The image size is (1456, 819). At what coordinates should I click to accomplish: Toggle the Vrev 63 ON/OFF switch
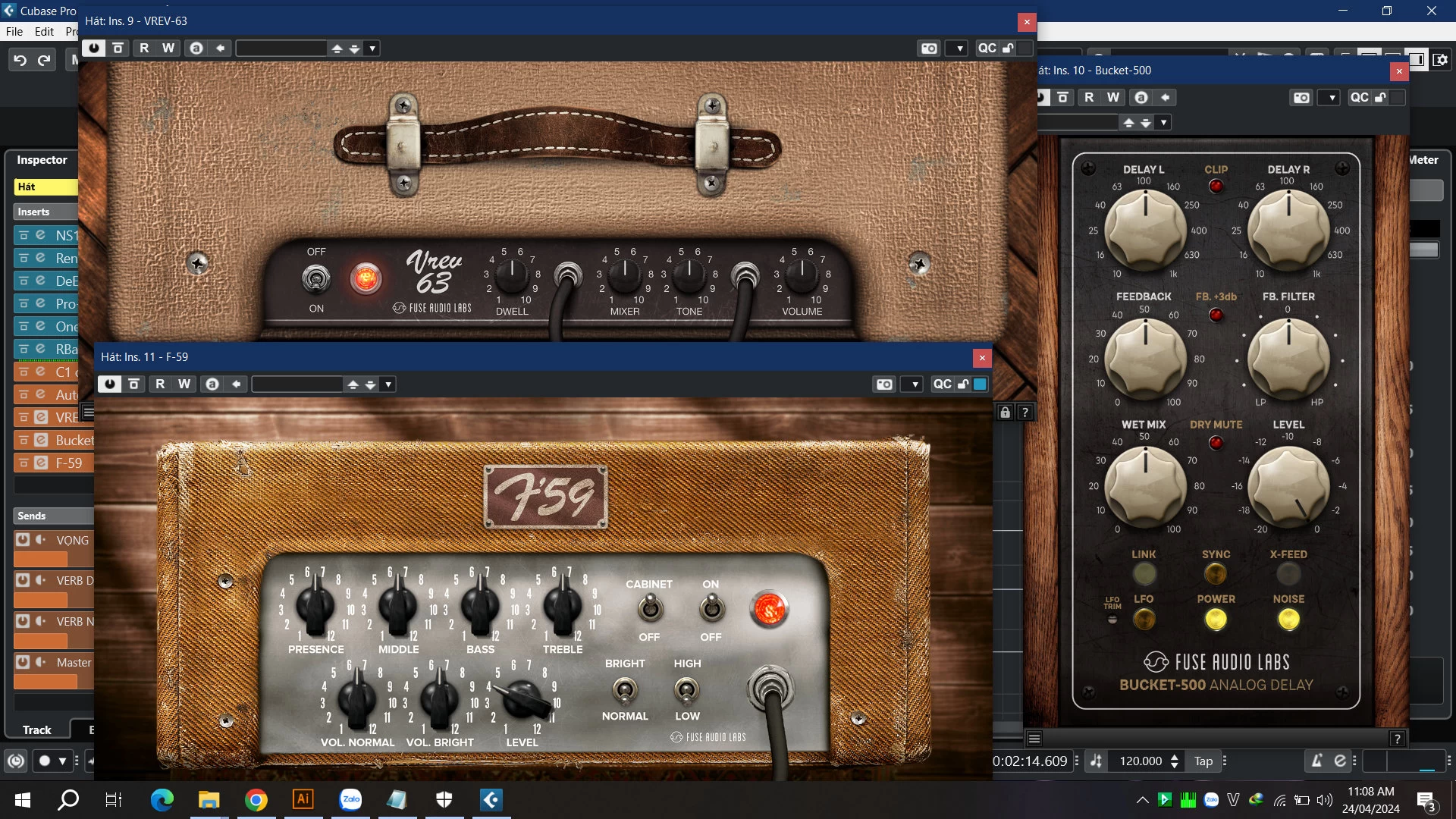coord(316,280)
